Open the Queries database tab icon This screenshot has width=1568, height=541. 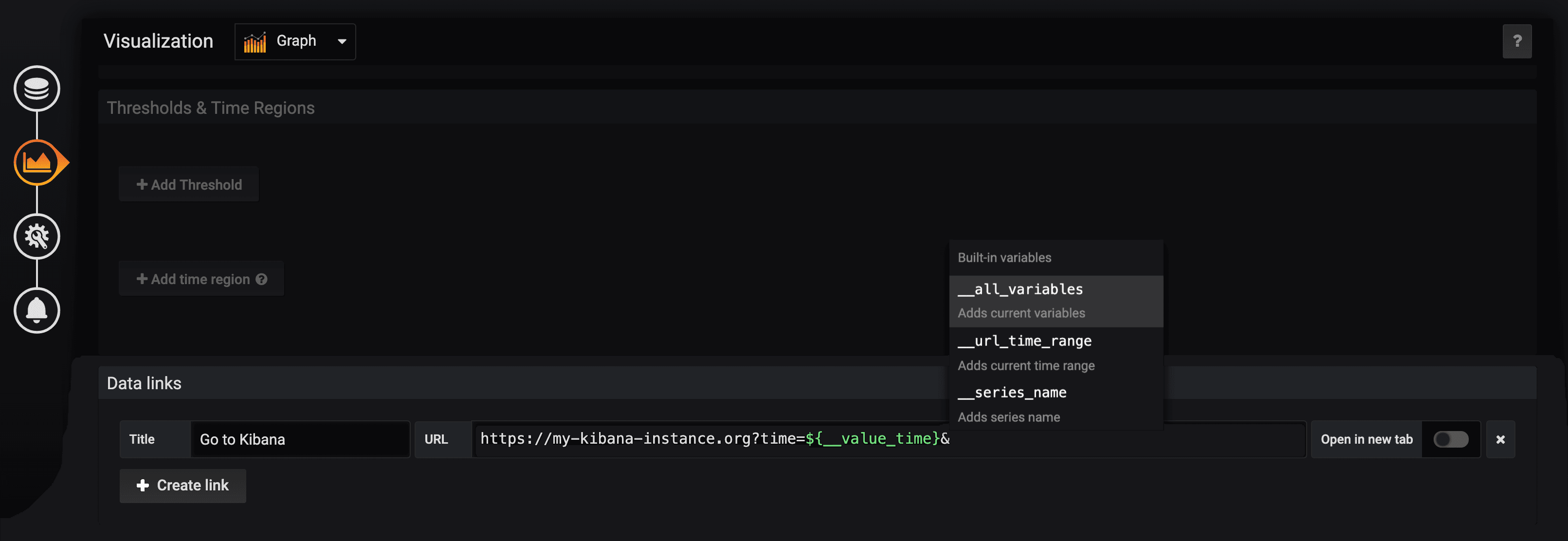point(36,88)
